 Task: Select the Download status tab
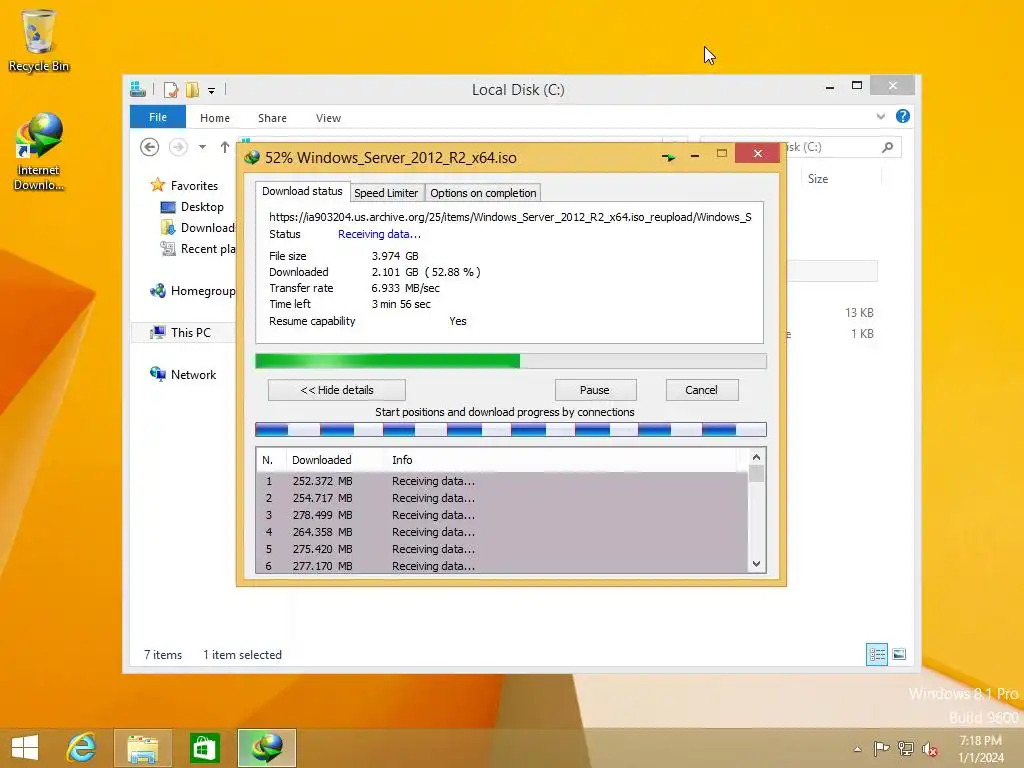[x=302, y=191]
